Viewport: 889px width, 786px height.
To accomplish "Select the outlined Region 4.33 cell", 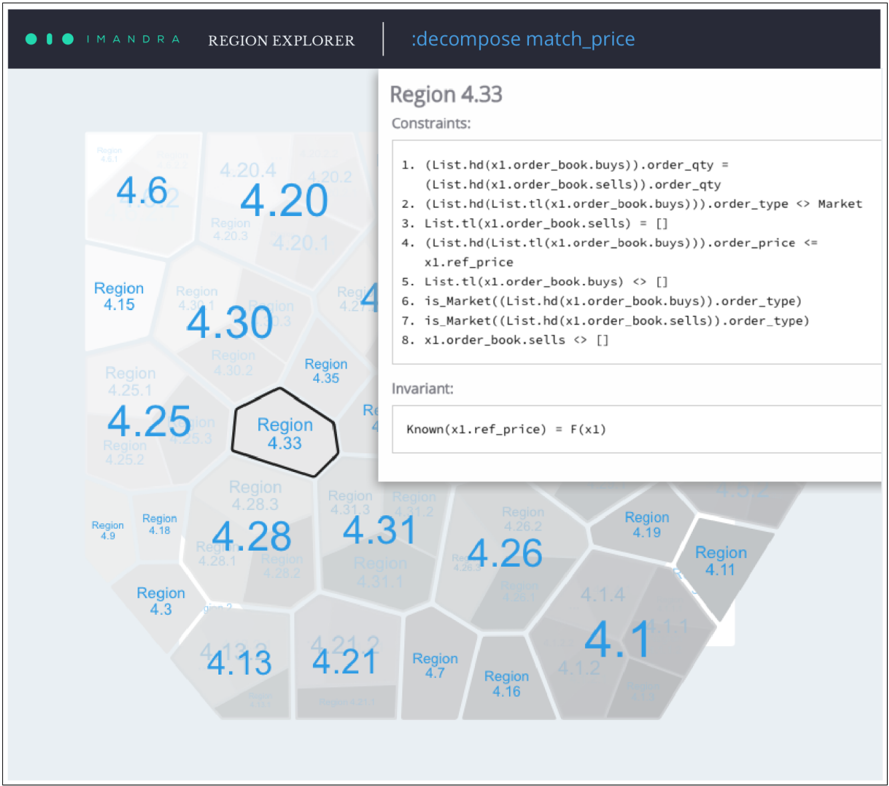I will (x=285, y=433).
